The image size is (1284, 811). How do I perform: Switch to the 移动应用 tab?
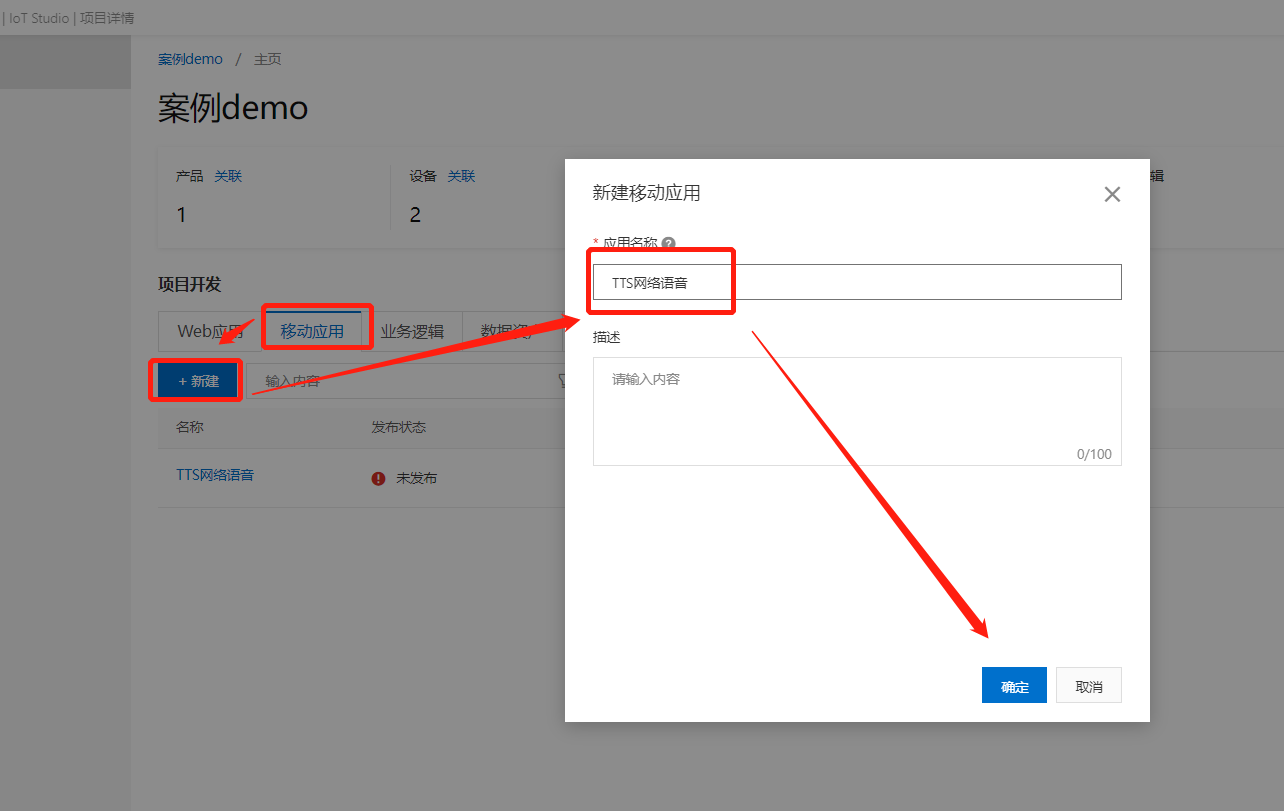coord(312,331)
